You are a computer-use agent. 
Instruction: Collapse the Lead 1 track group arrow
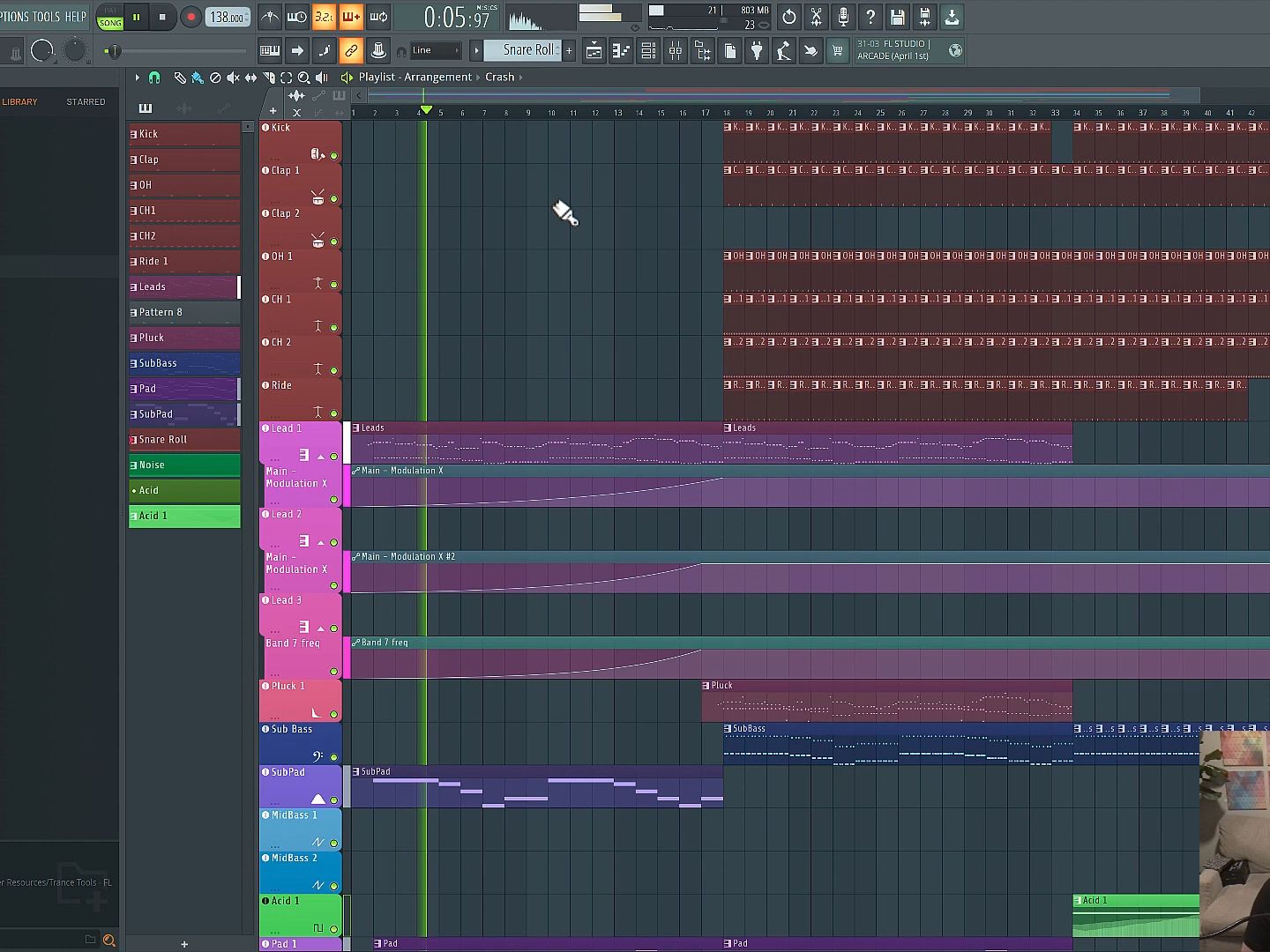click(321, 457)
